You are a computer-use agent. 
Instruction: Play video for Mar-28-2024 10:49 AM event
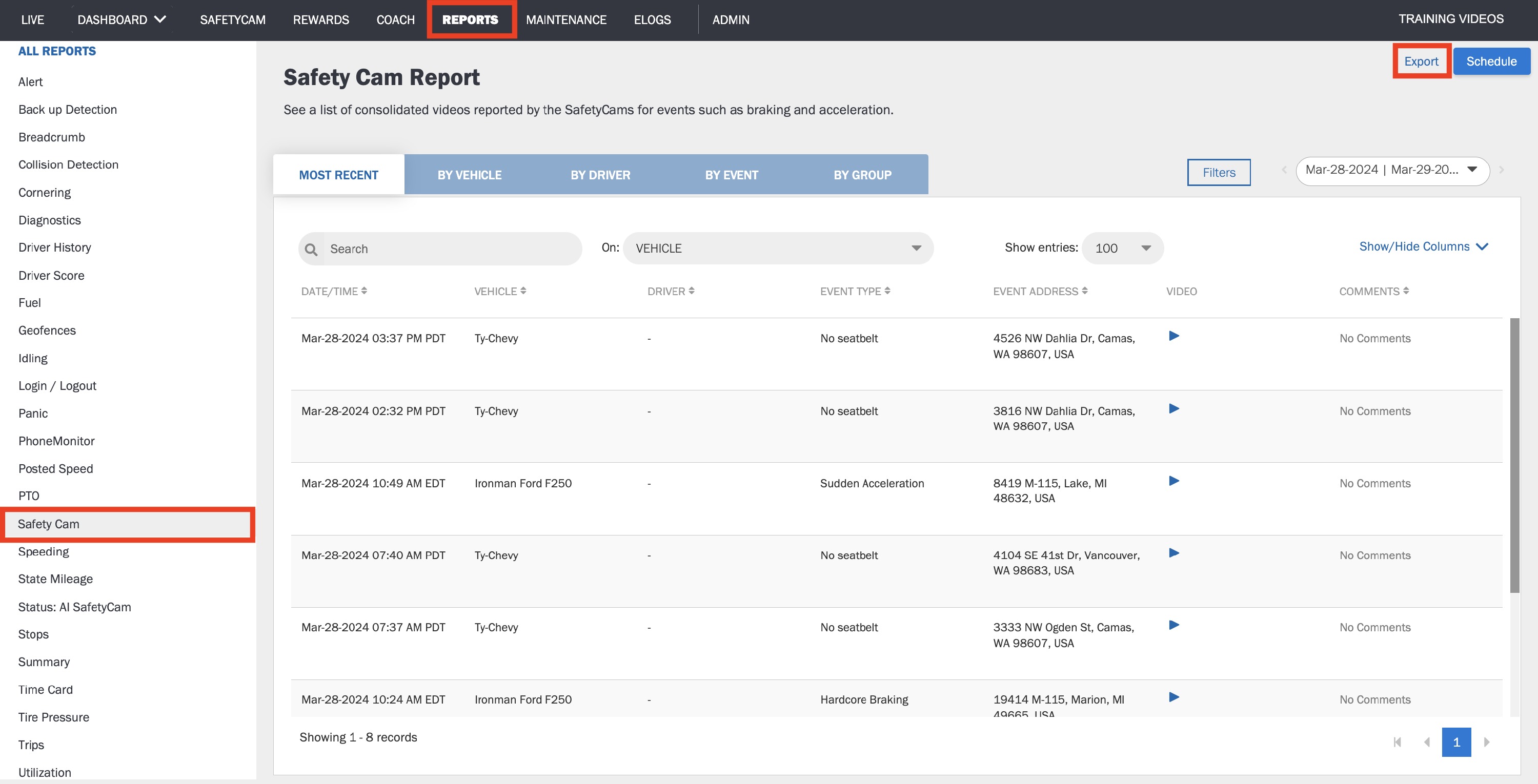tap(1174, 481)
